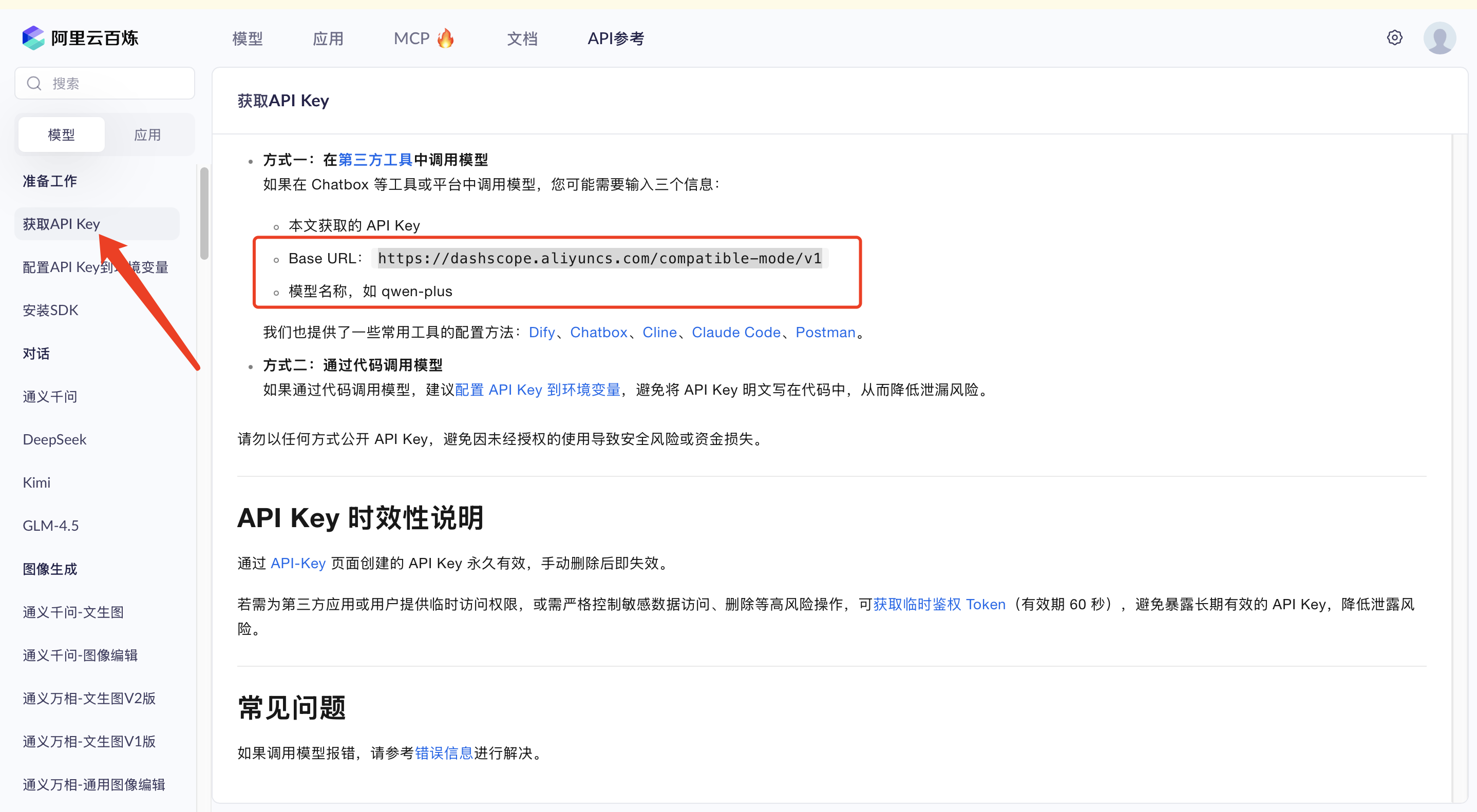
Task: Open 通义万相-文生图V2版 sidebar item
Action: click(x=89, y=698)
